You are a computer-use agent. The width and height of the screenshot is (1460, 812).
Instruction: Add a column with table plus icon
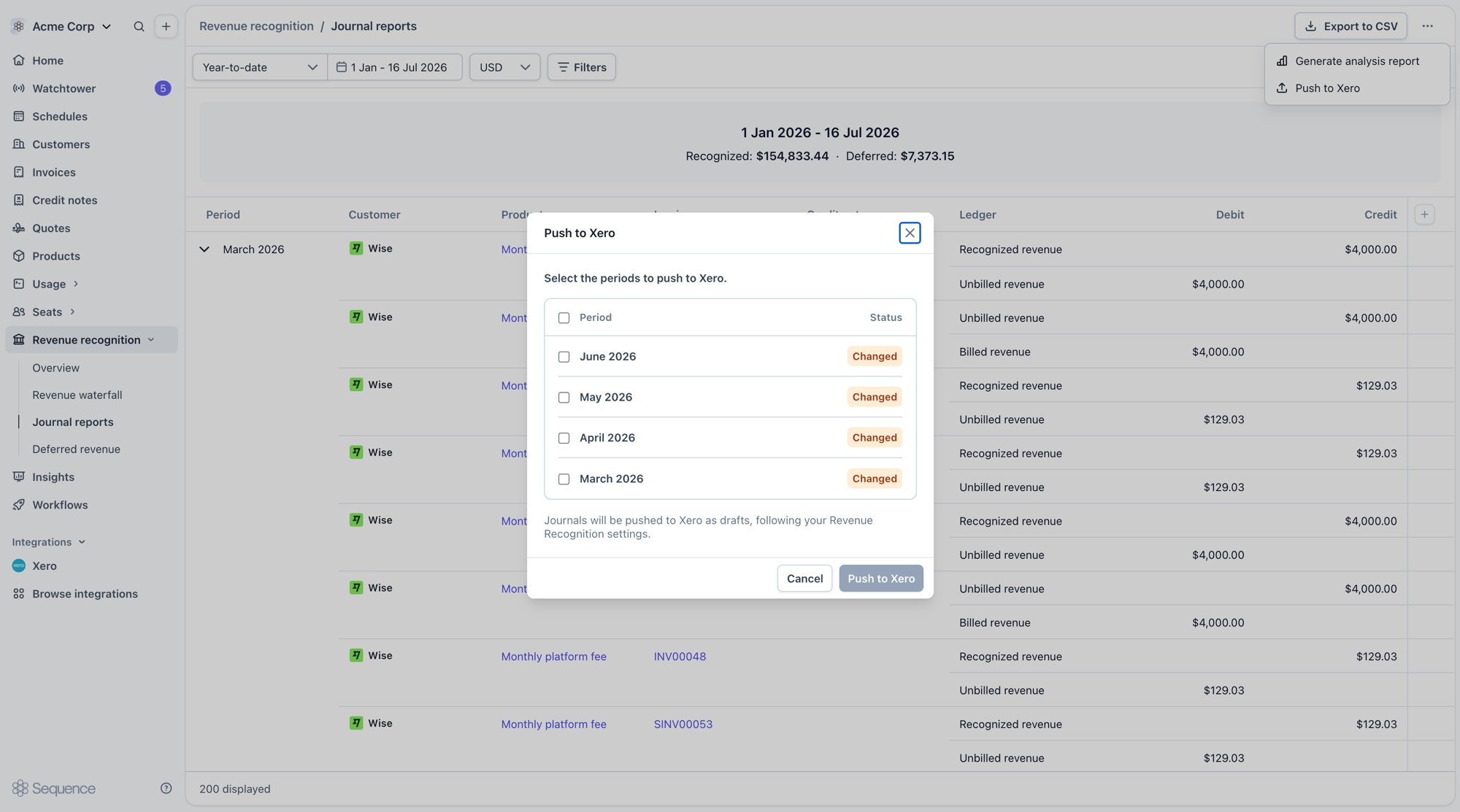[x=1424, y=214]
